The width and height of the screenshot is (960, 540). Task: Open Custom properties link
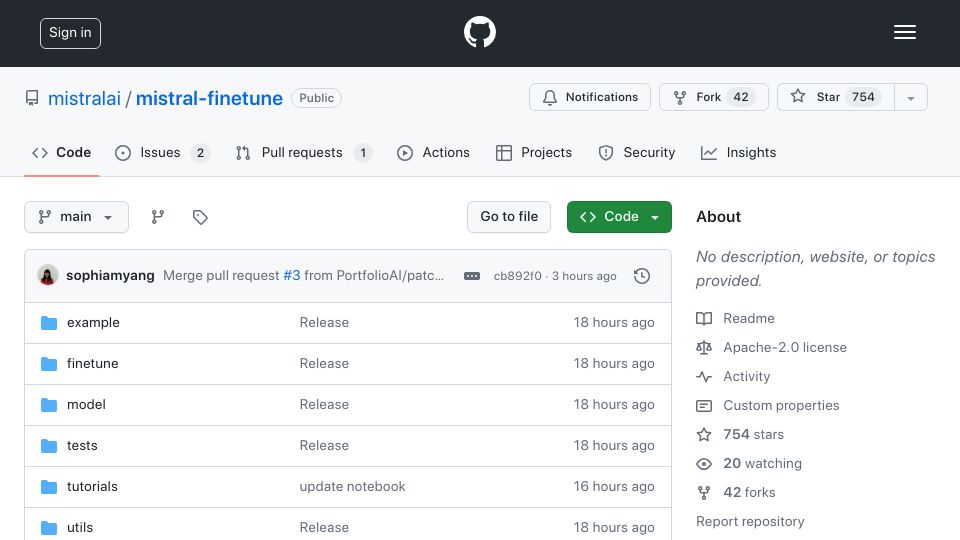click(781, 405)
